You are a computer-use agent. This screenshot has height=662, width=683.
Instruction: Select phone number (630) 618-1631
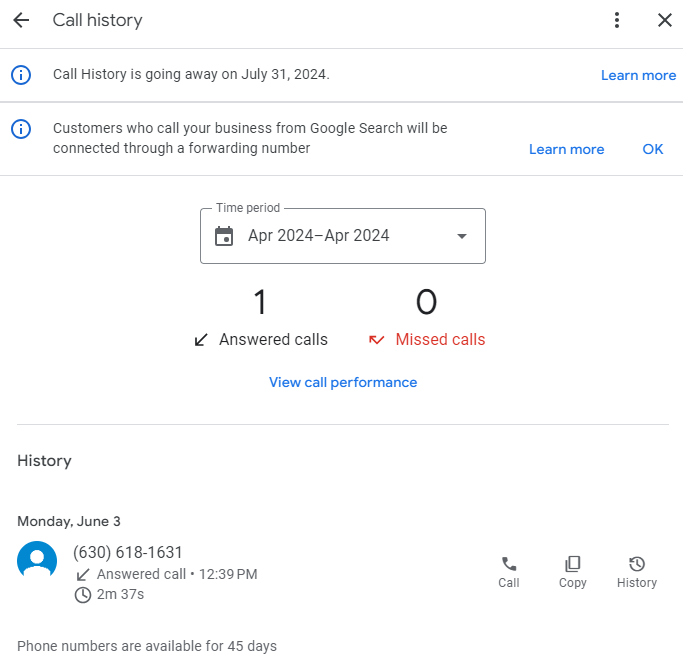[128, 552]
